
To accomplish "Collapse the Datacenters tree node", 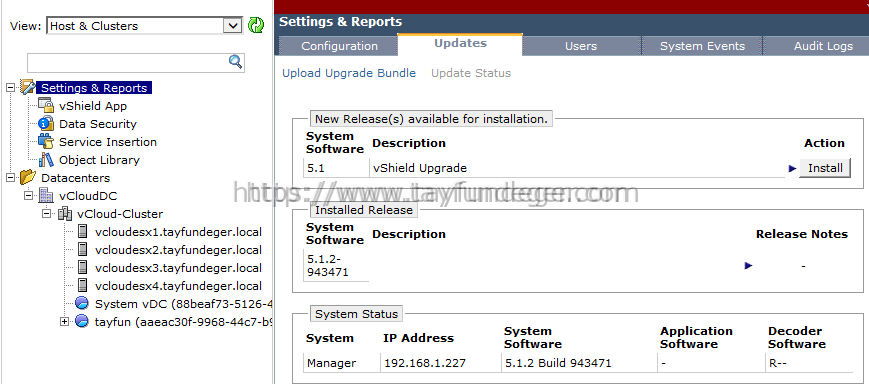I will tap(11, 178).
